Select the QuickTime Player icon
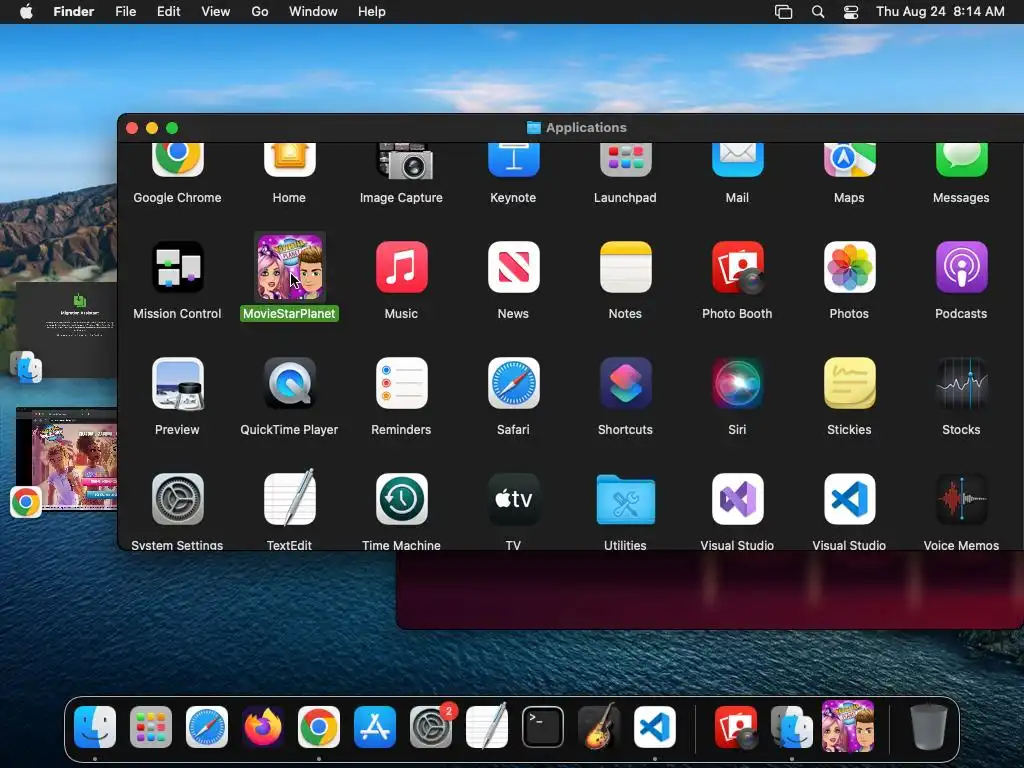 pos(289,383)
